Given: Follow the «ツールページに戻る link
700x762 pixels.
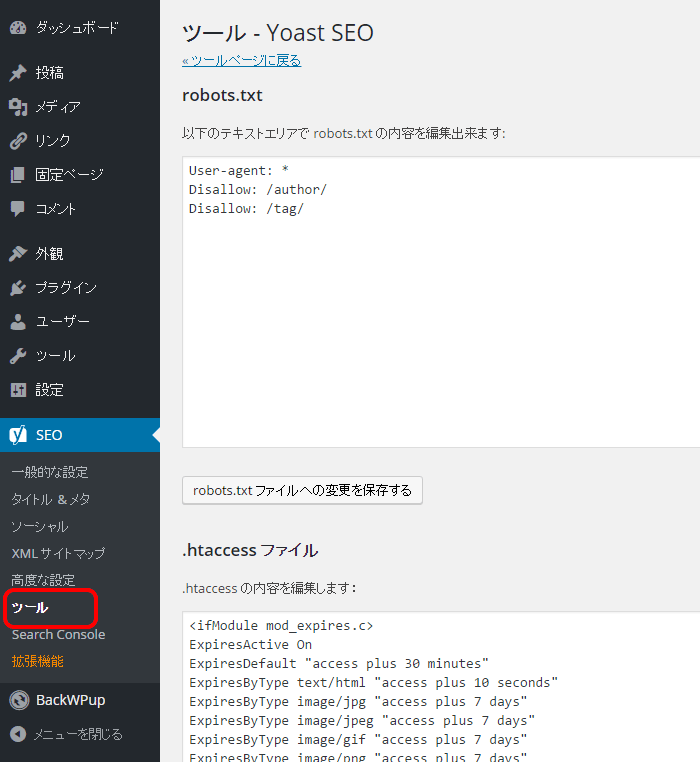Looking at the screenshot, I should pyautogui.click(x=242, y=61).
